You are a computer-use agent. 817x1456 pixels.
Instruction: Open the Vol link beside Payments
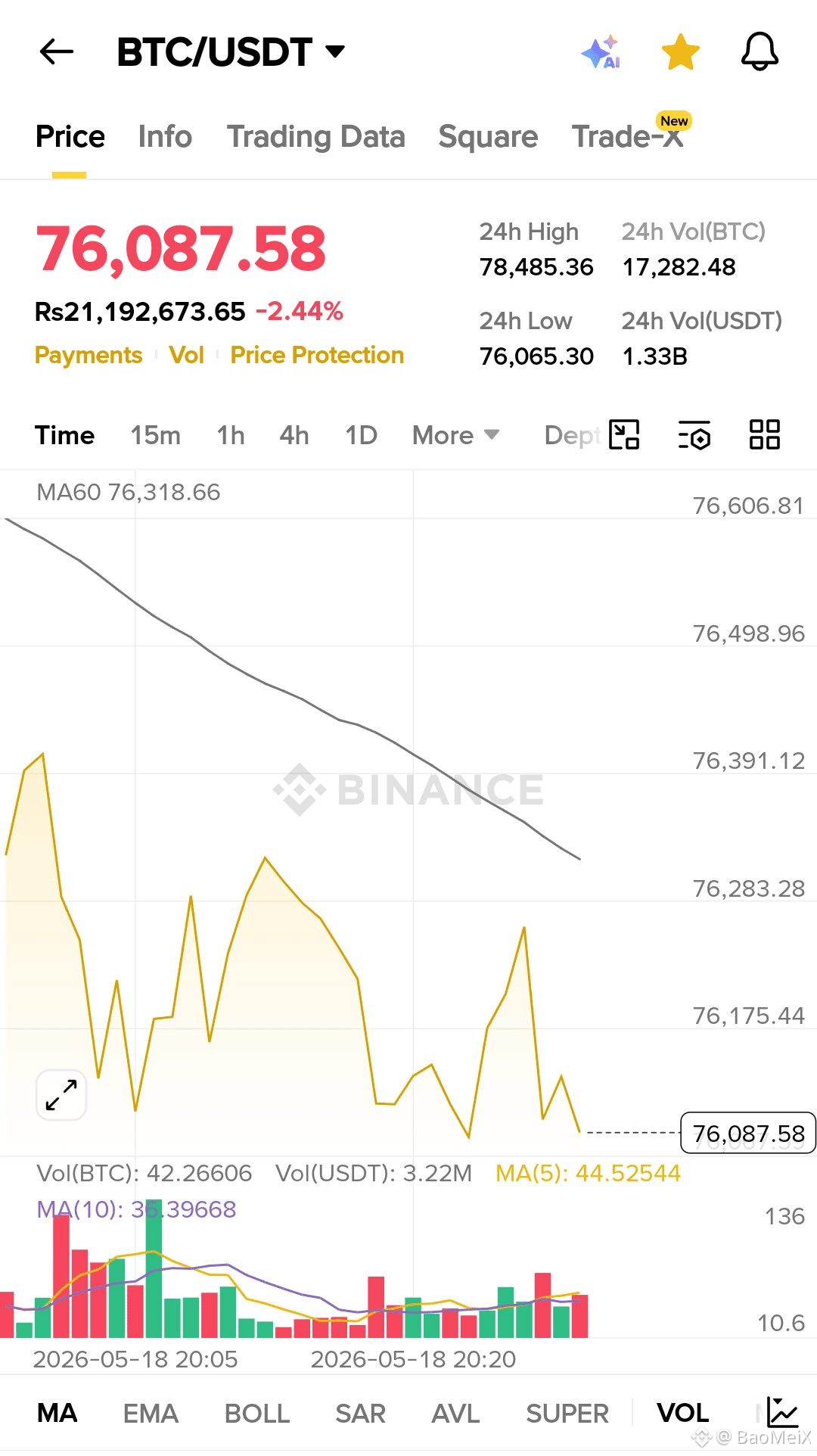187,355
